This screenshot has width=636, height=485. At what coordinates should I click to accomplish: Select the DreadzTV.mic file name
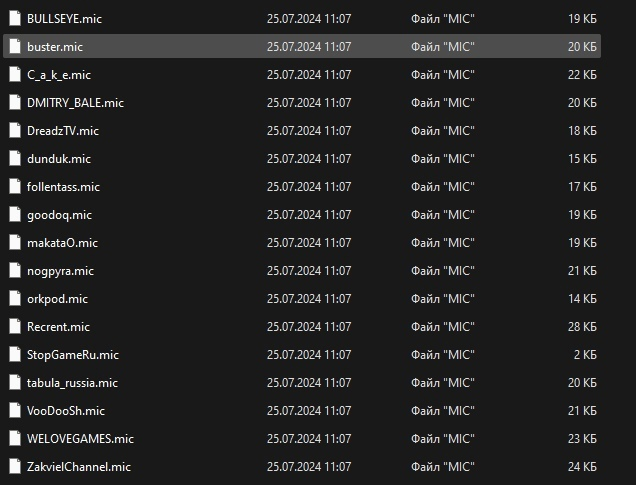tap(63, 131)
